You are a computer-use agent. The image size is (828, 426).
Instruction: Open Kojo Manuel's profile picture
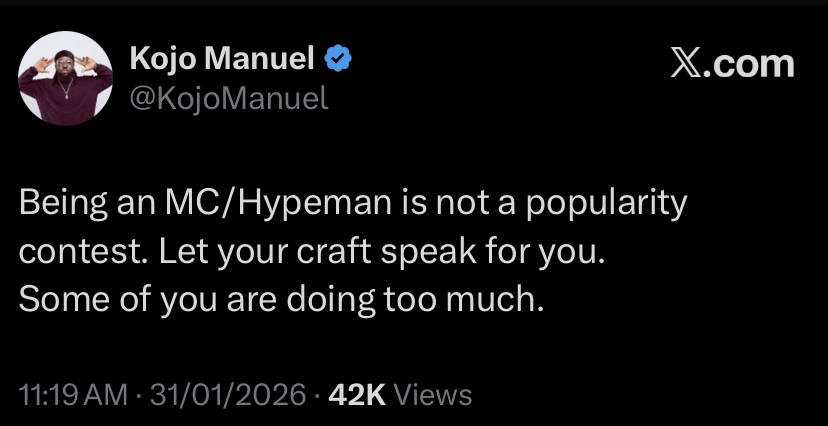click(66, 79)
